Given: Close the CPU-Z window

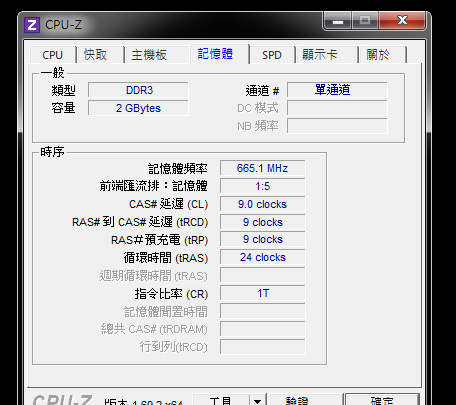Looking at the screenshot, I should (x=402, y=21).
